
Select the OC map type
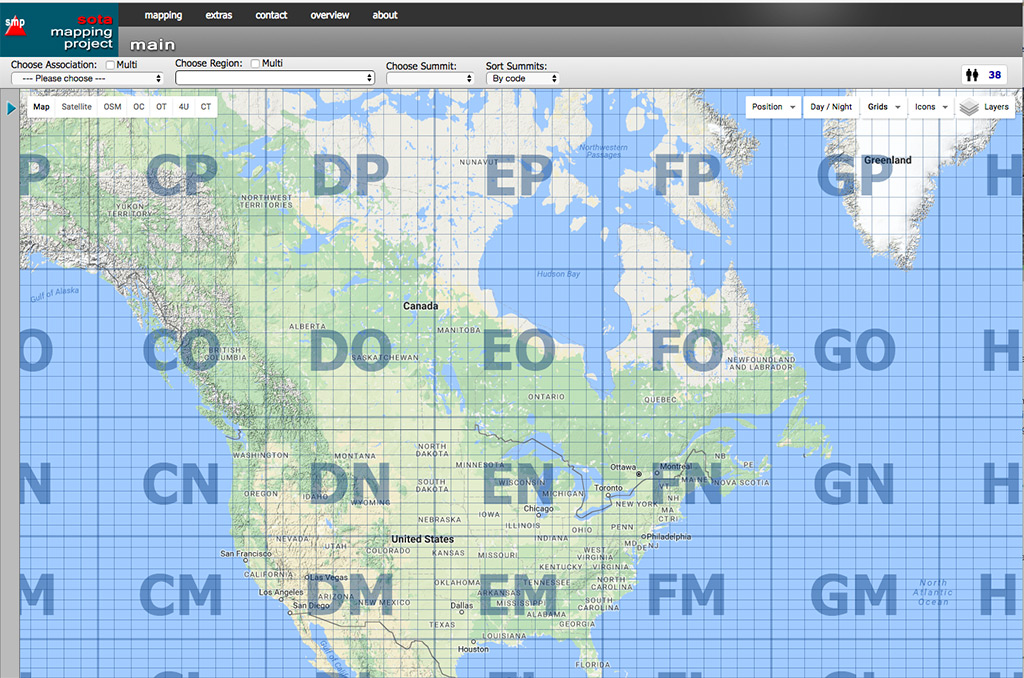coord(139,107)
